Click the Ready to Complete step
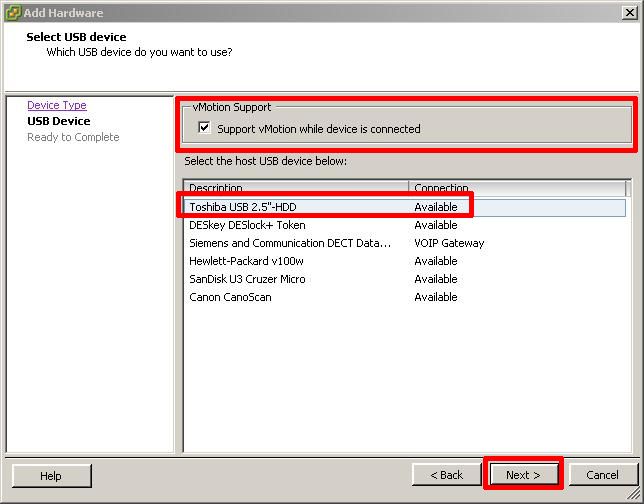644x504 pixels. point(73,137)
